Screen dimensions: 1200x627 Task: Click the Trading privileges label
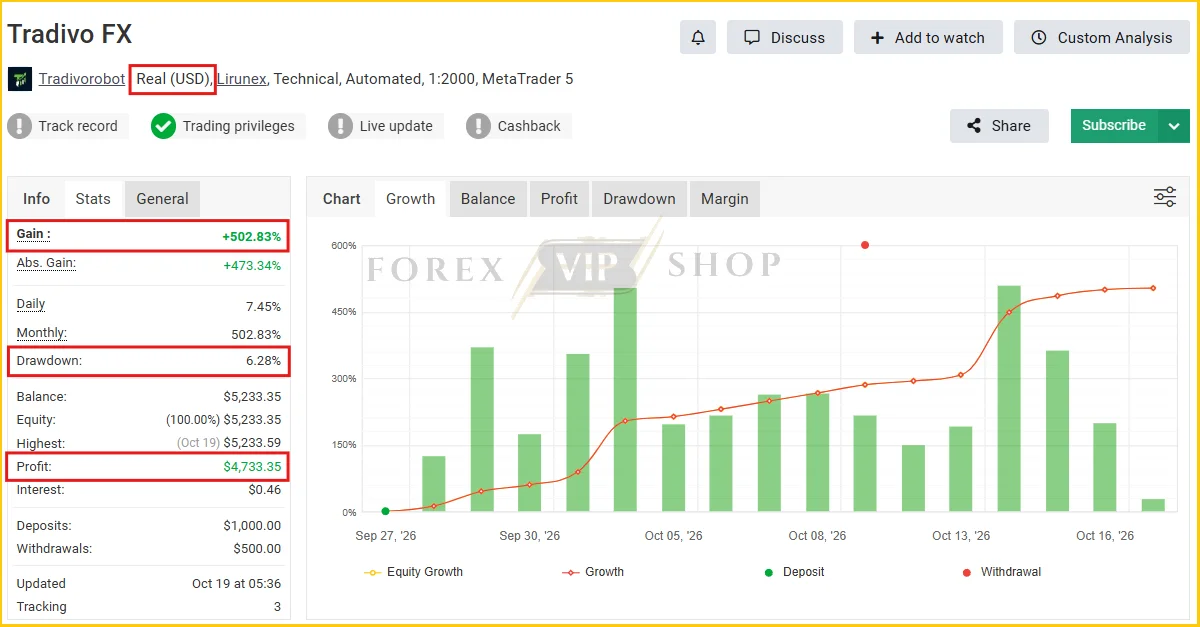pos(238,126)
